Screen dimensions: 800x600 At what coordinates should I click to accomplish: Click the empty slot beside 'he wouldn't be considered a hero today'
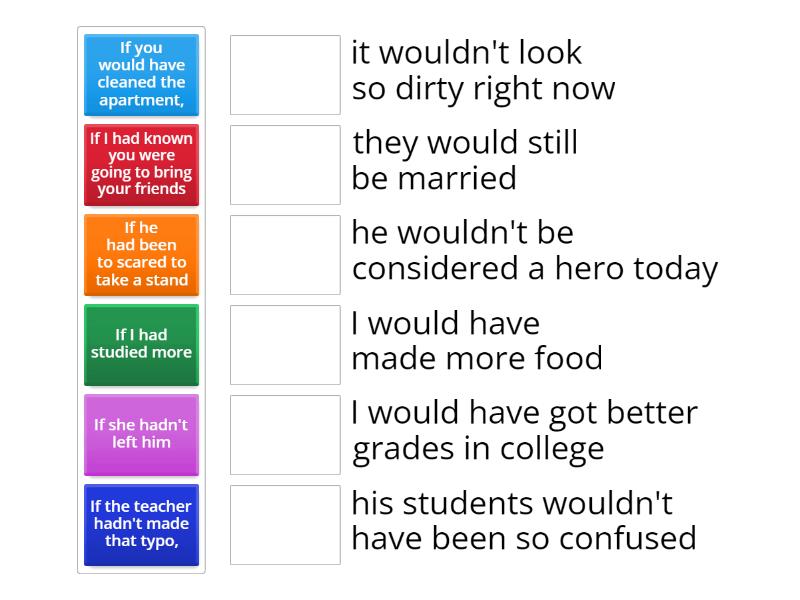tap(285, 251)
